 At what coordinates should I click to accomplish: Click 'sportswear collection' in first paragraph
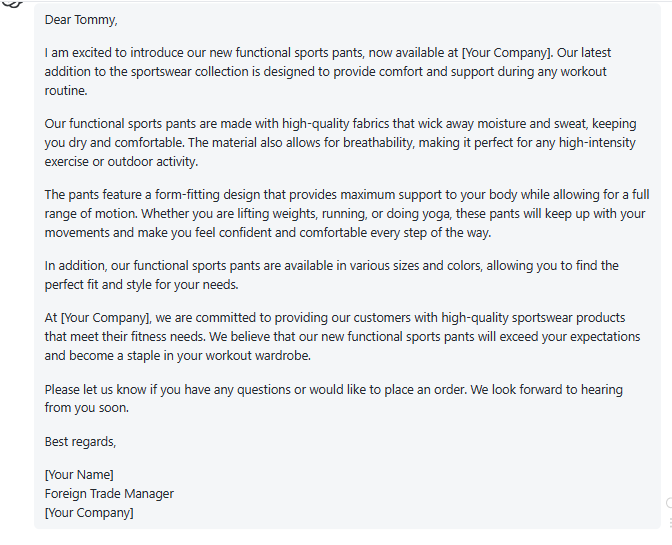190,72
